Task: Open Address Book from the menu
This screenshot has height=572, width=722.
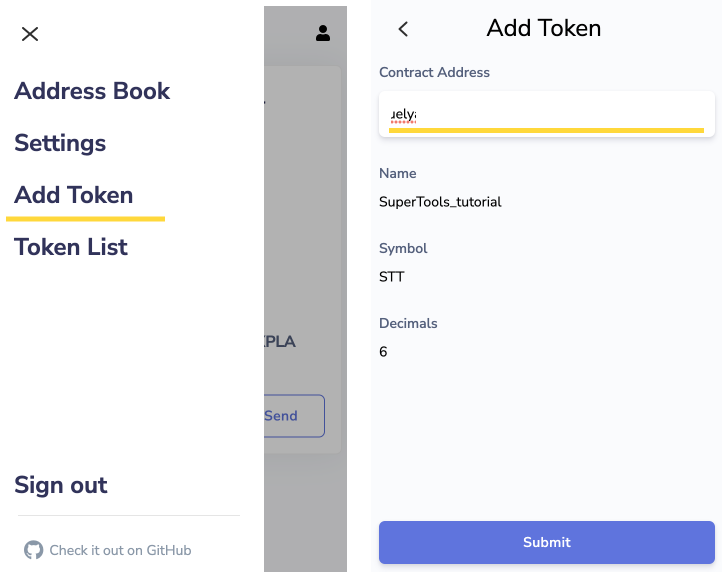Action: [x=92, y=91]
